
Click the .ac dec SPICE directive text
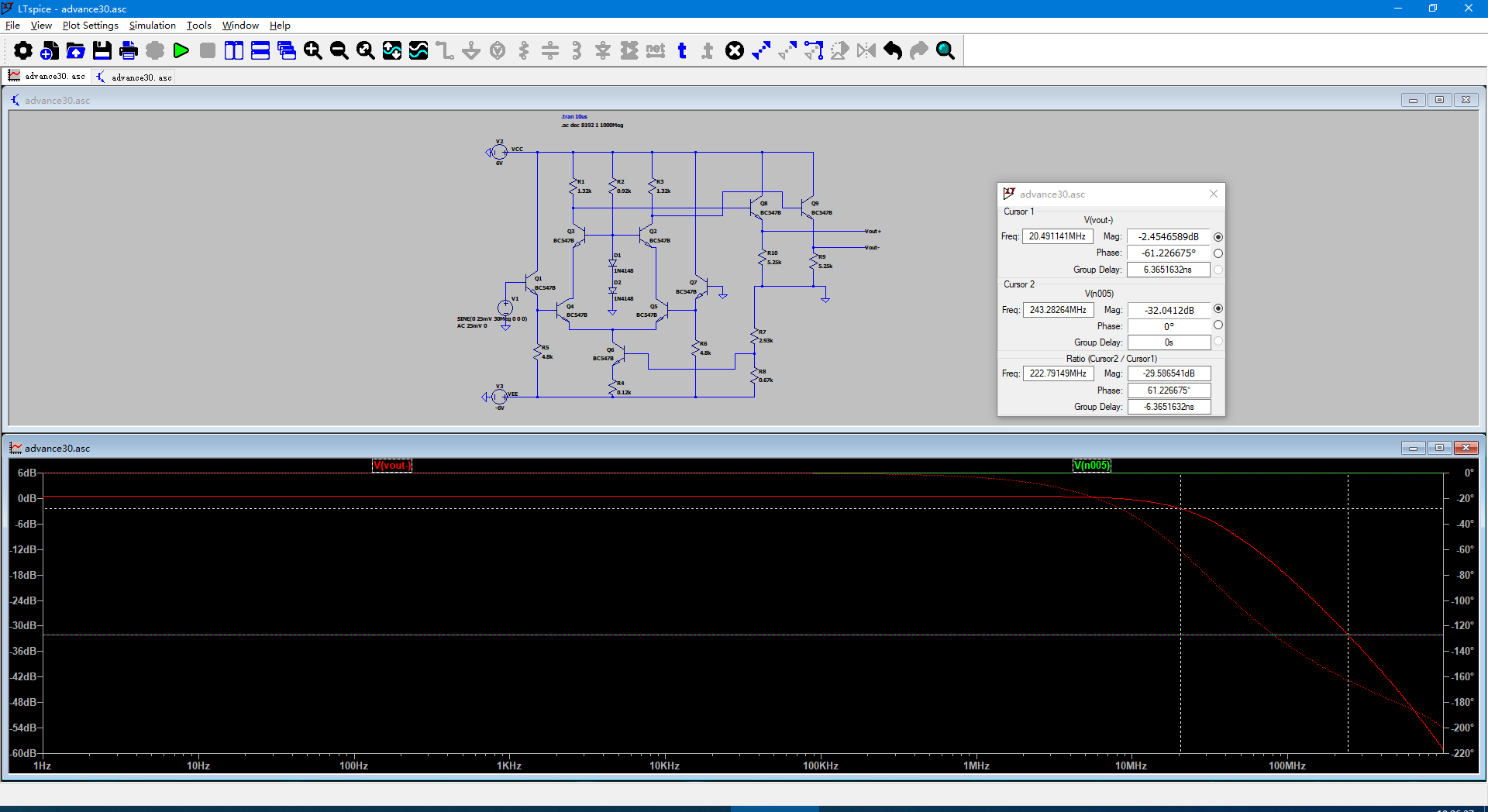[593, 125]
